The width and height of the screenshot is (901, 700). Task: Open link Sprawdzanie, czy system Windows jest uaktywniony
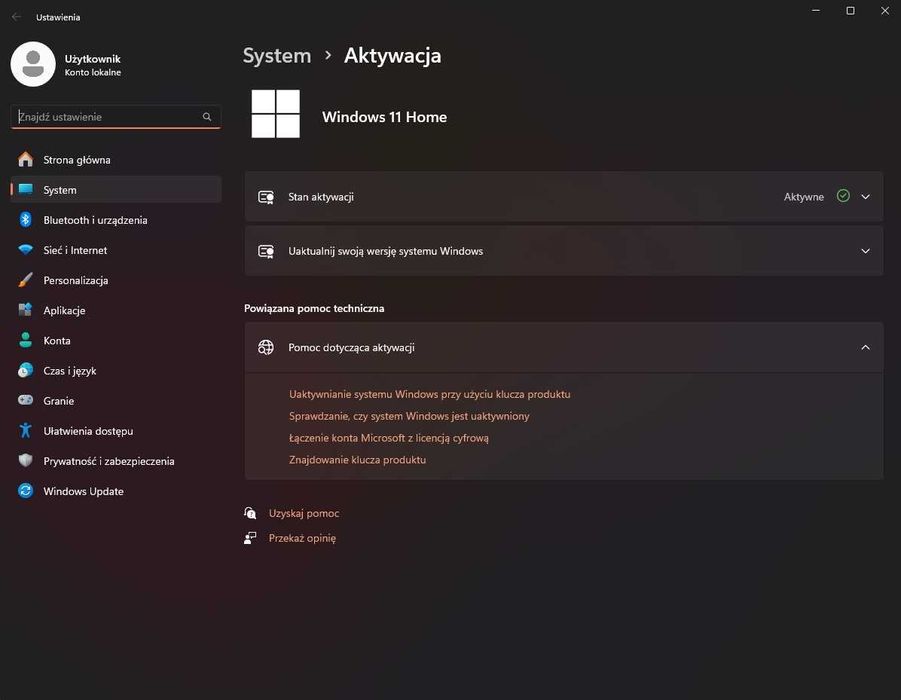pyautogui.click(x=409, y=416)
